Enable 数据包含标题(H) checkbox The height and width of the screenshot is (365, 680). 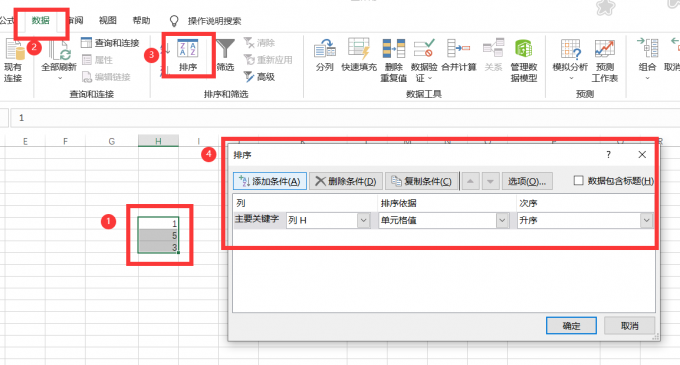coord(579,180)
